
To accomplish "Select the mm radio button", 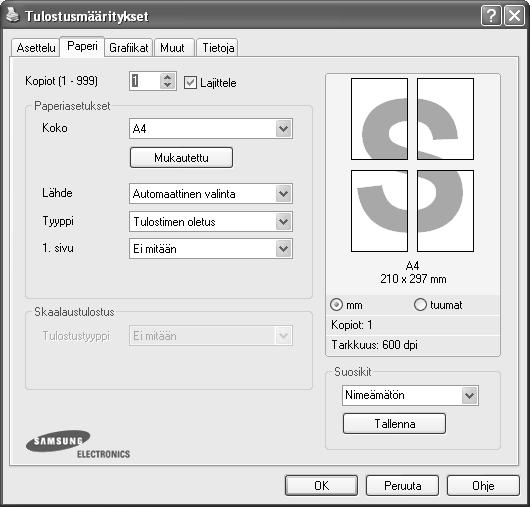I will click(x=336, y=305).
